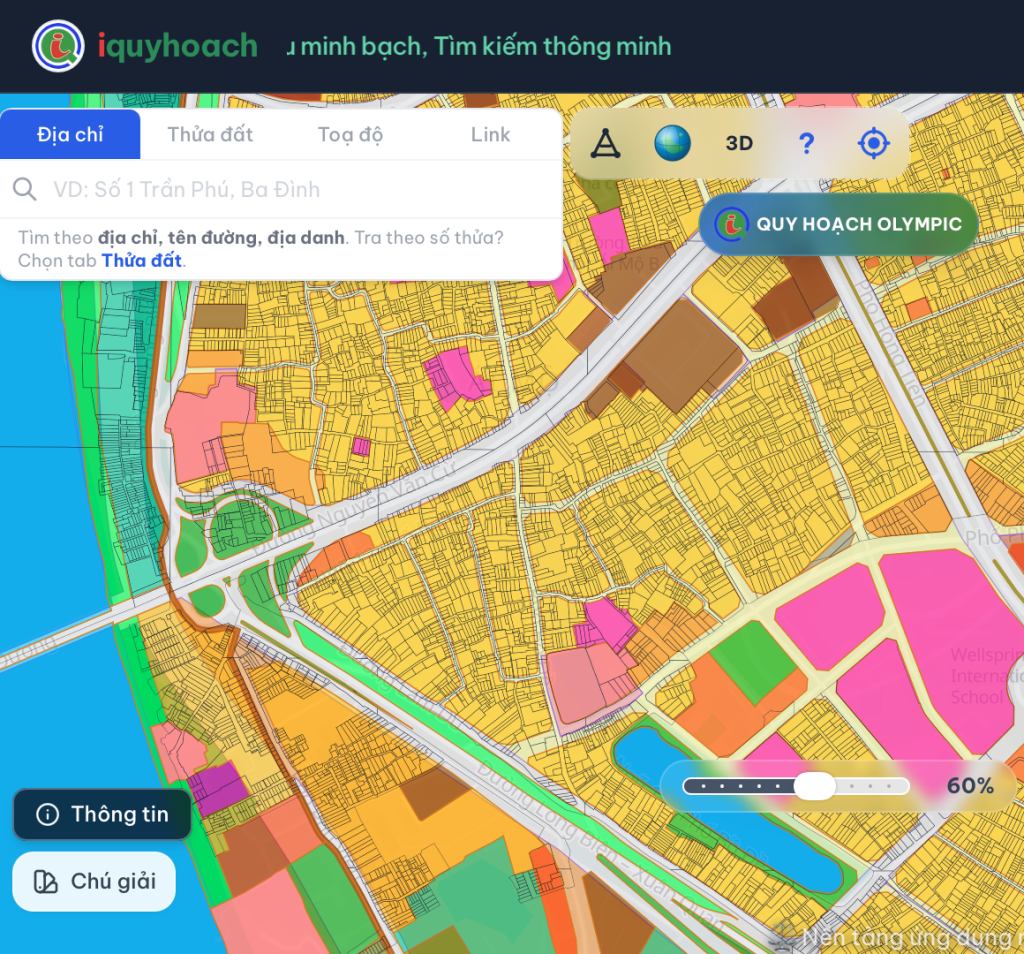Image resolution: width=1024 pixels, height=954 pixels.
Task: Click the legend icon in Chú giải
Action: tap(46, 882)
